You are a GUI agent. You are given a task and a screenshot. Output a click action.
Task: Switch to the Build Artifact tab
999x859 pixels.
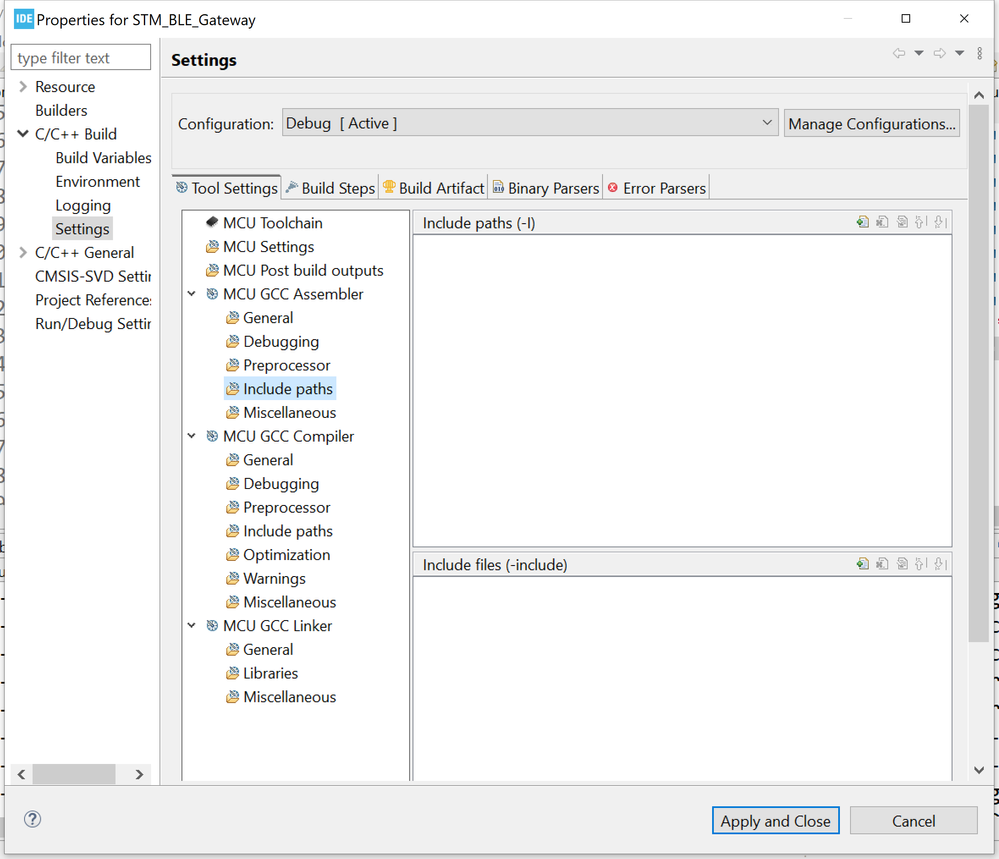click(x=433, y=188)
